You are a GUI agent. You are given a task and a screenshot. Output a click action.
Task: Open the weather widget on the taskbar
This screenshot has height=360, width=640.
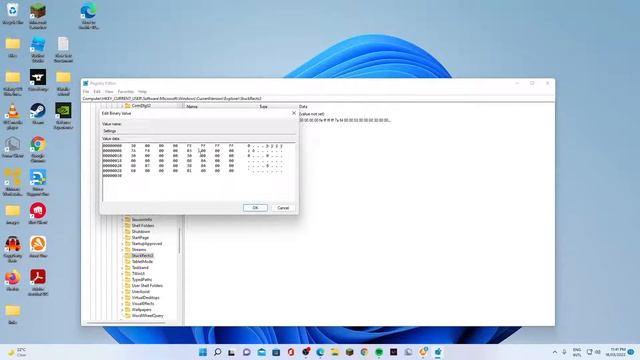point(17,352)
